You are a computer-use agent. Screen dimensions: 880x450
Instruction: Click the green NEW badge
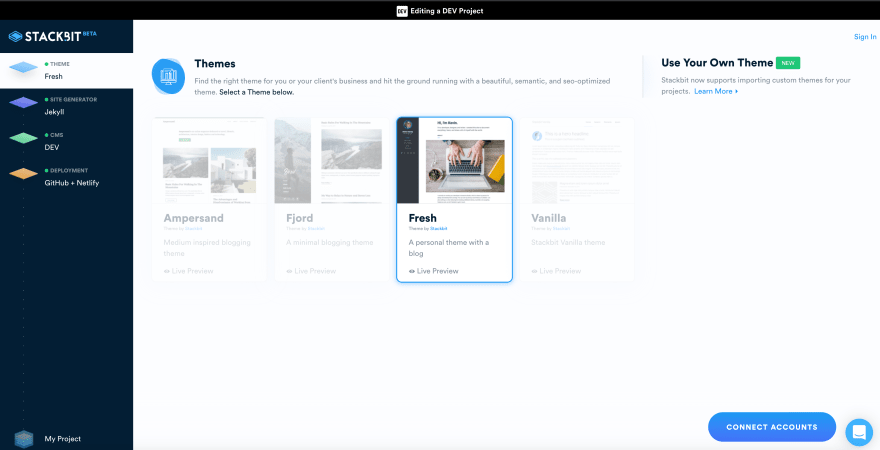click(x=788, y=63)
